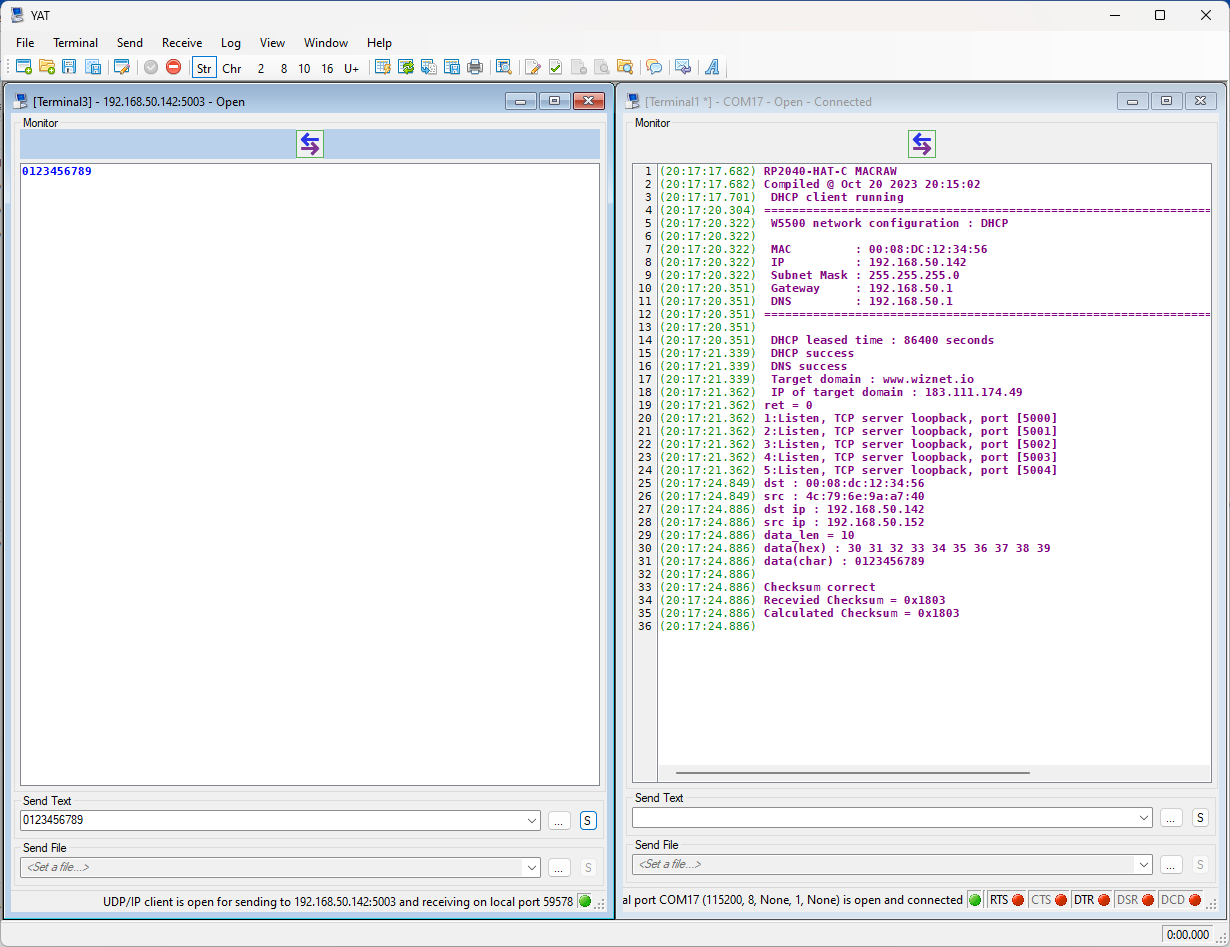Click the red Stop/Close terminal icon
The width and height of the screenshot is (1230, 947).
coord(173,67)
